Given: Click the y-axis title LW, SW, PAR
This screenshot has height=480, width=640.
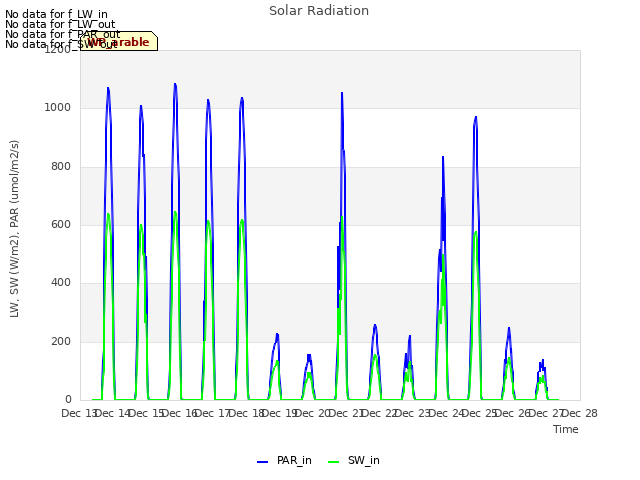Looking at the screenshot, I should pos(14,229).
